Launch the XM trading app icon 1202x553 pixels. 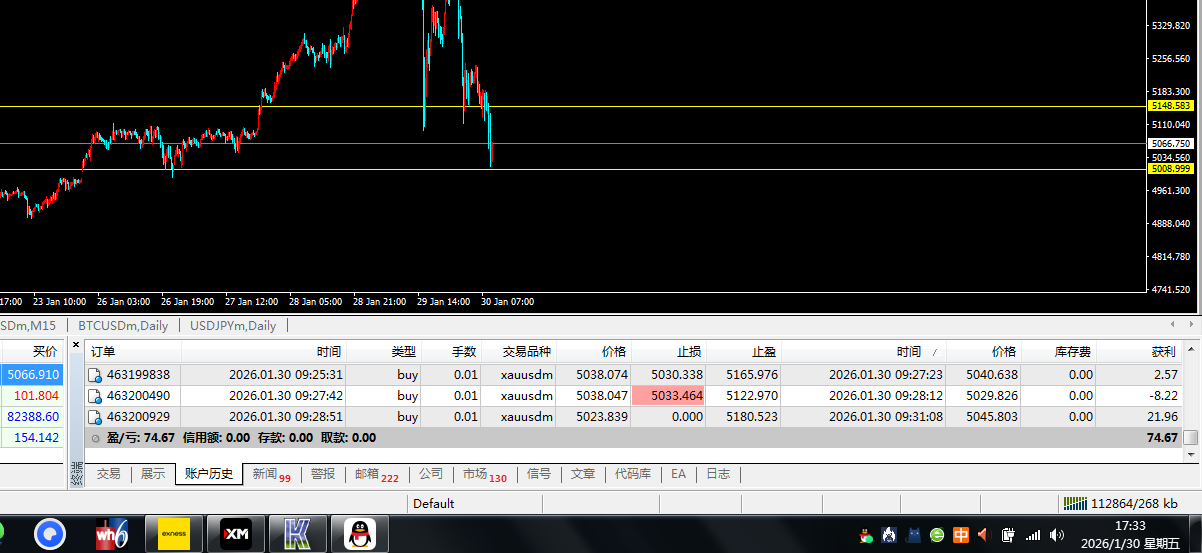point(235,535)
